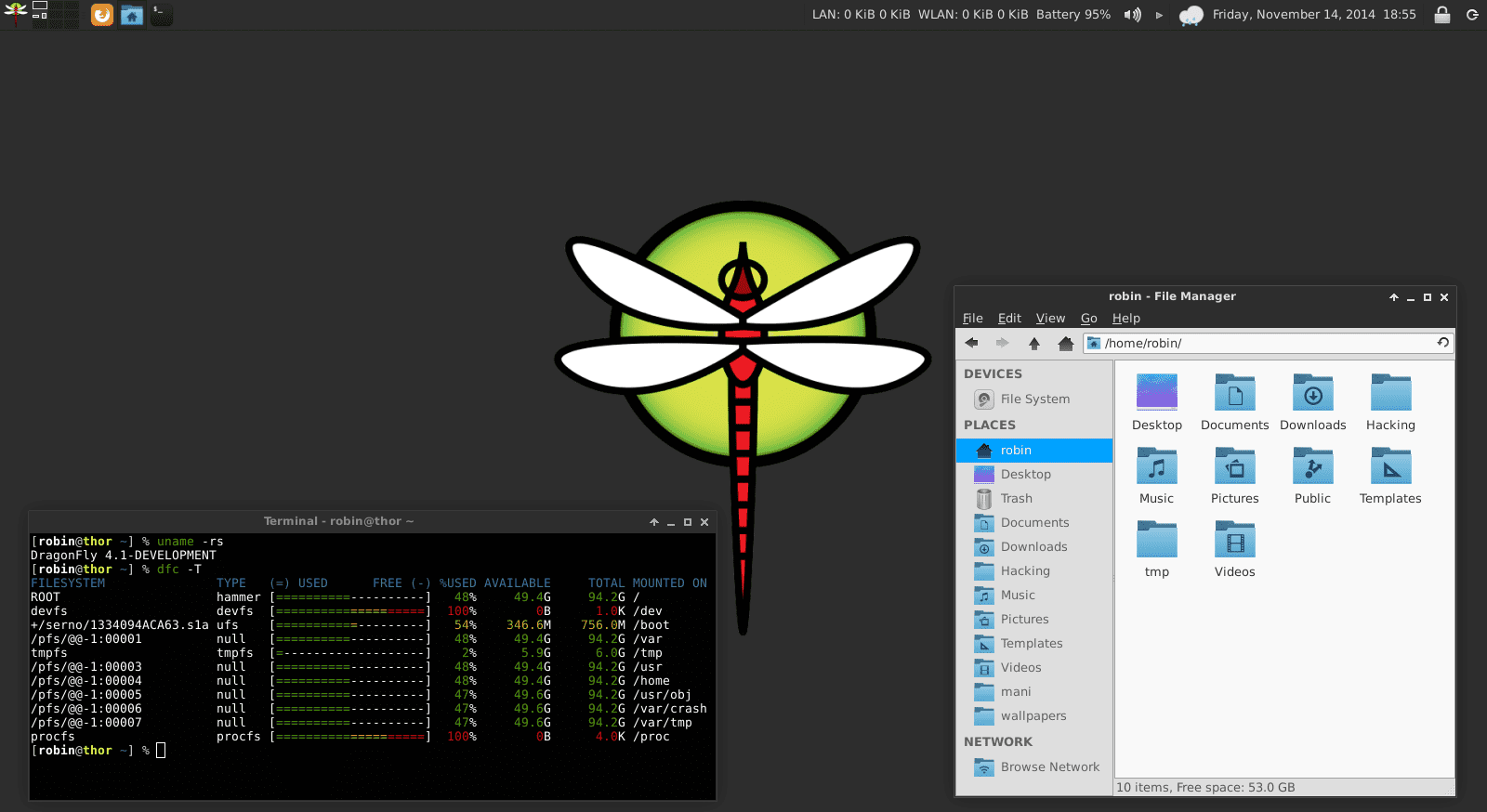
Task: Click Browse Network in the sidebar
Action: click(1034, 767)
